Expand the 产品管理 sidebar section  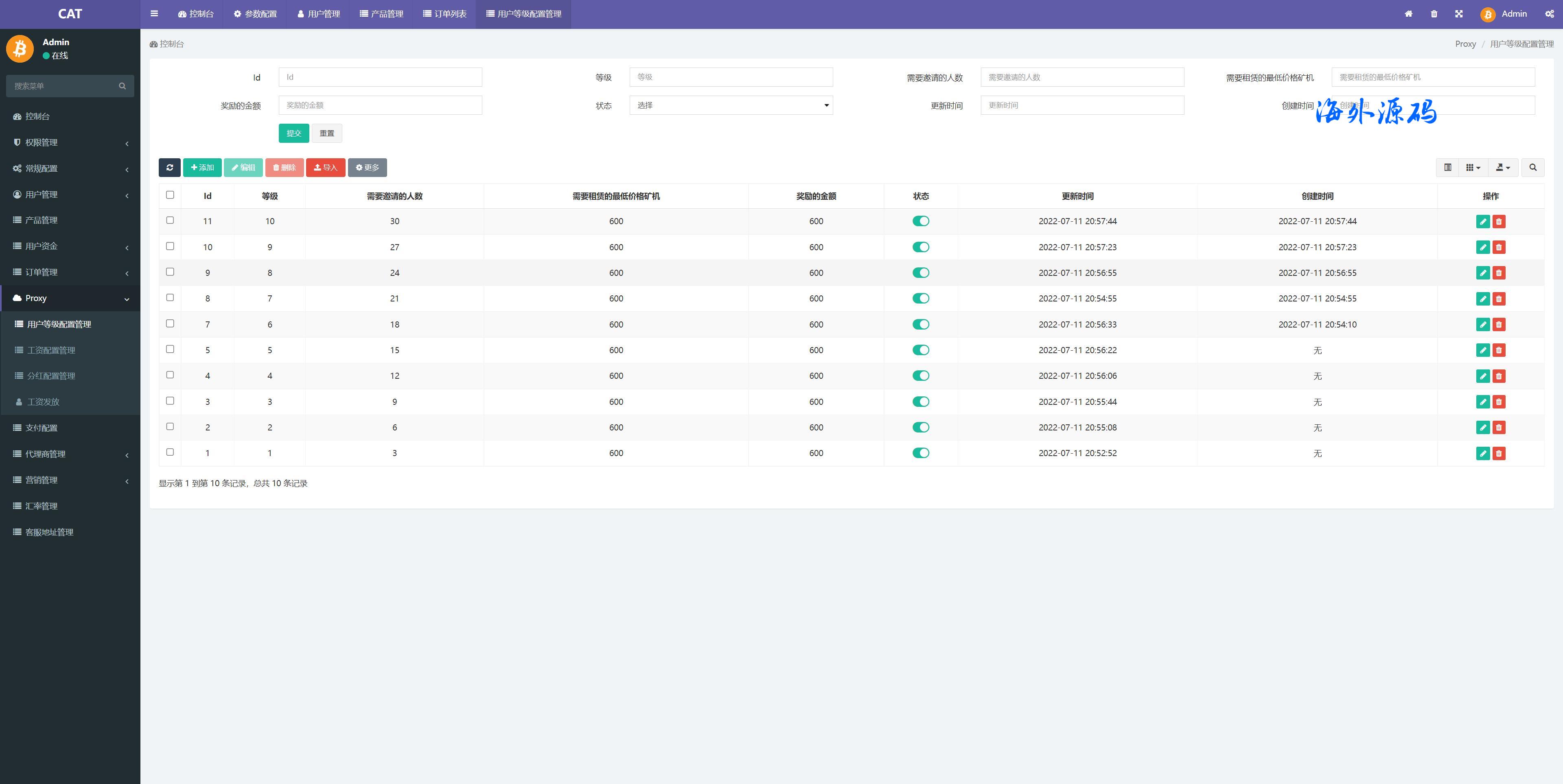tap(70, 219)
